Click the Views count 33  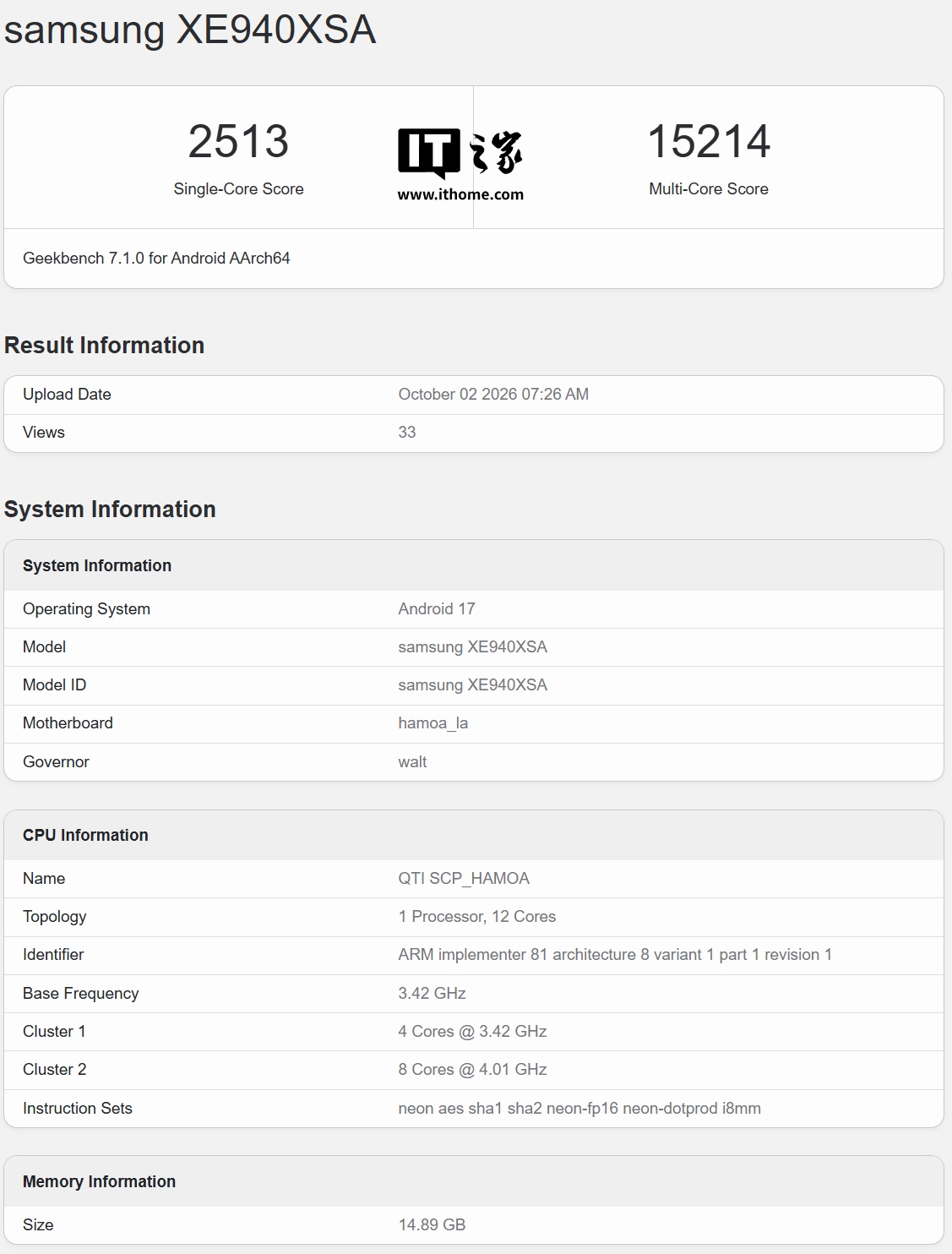pos(407,433)
